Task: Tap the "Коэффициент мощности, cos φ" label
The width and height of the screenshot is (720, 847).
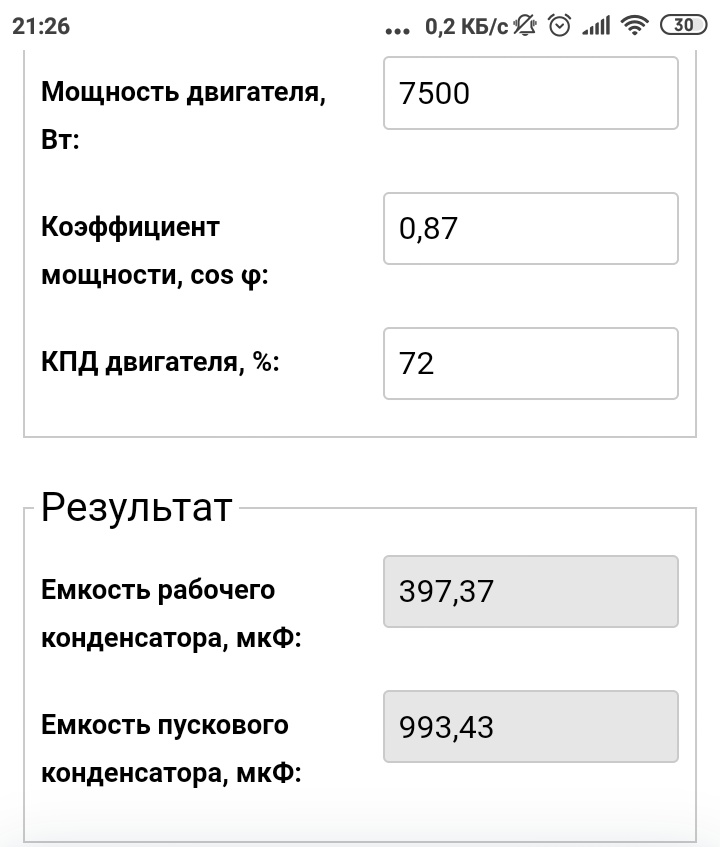Action: (155, 251)
